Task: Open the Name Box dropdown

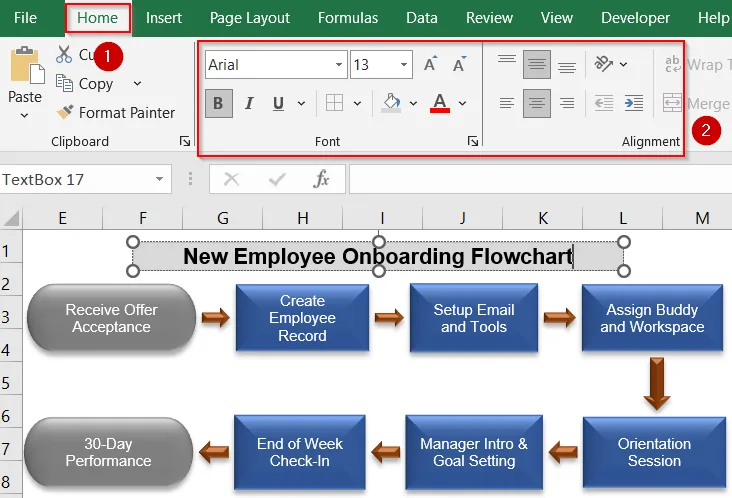Action: point(160,179)
